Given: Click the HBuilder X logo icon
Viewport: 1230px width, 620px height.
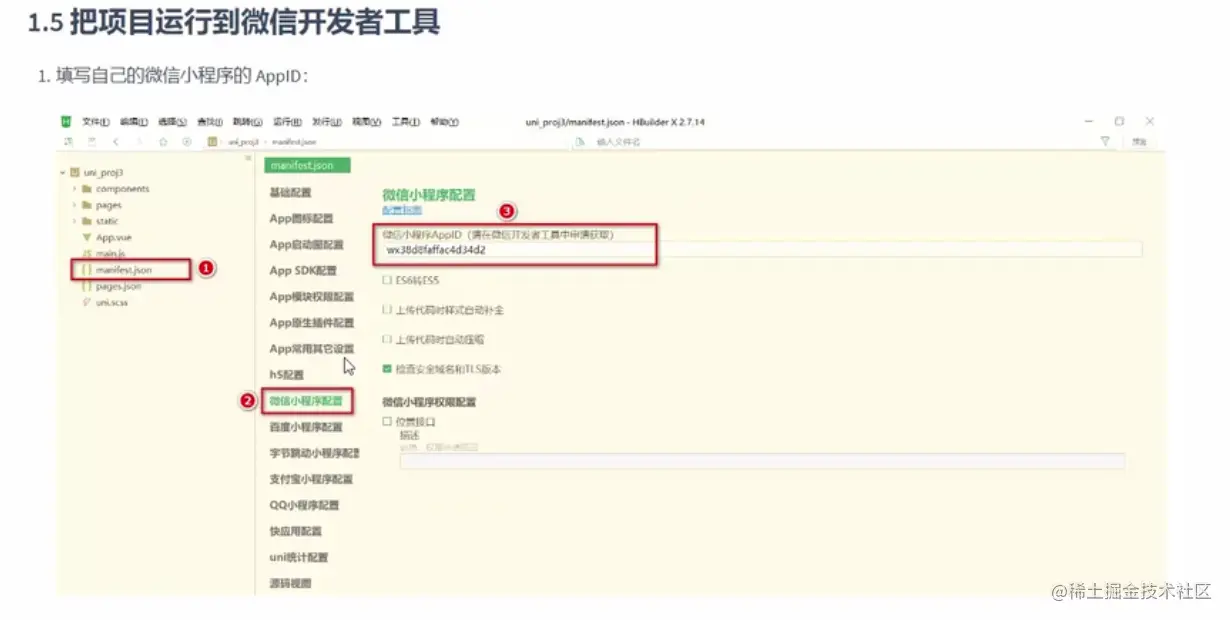Looking at the screenshot, I should tap(66, 122).
